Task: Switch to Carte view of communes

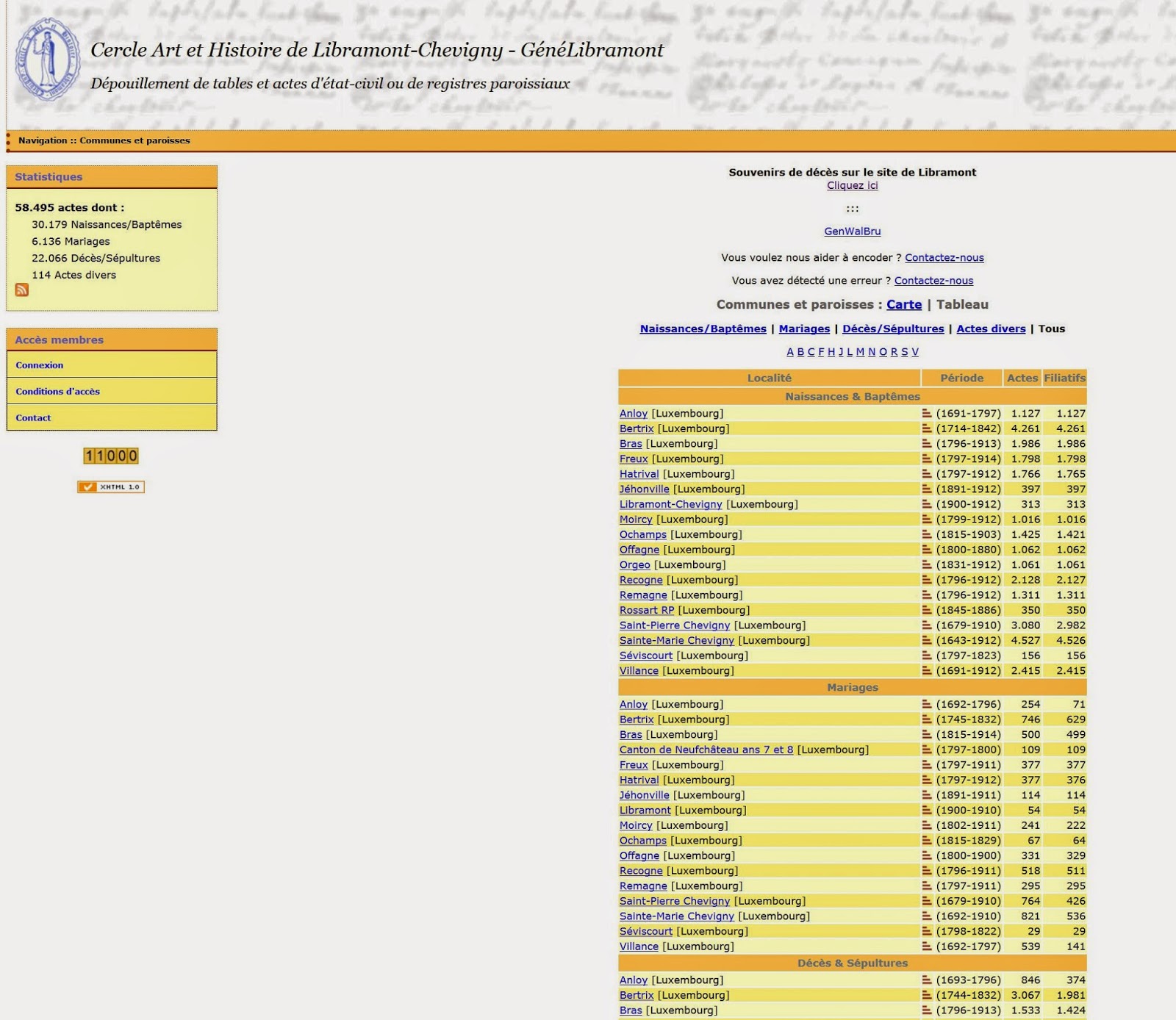Action: click(904, 304)
